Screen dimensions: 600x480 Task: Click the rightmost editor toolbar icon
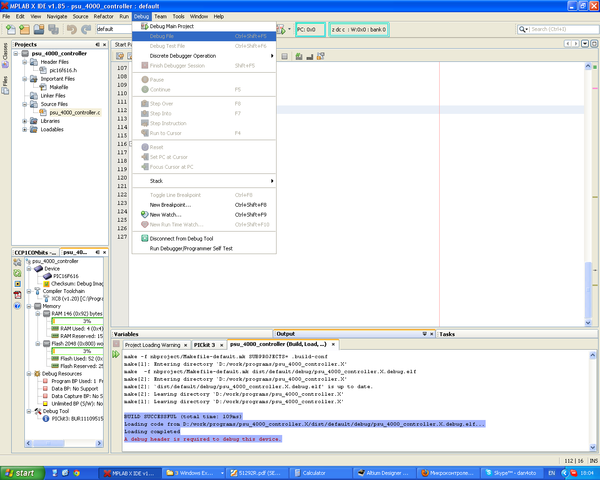tap(321, 57)
